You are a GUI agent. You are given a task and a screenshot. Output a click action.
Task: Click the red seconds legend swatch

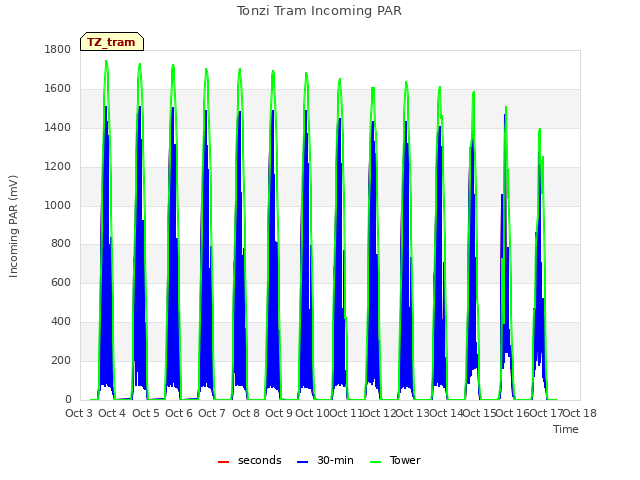click(x=223, y=462)
